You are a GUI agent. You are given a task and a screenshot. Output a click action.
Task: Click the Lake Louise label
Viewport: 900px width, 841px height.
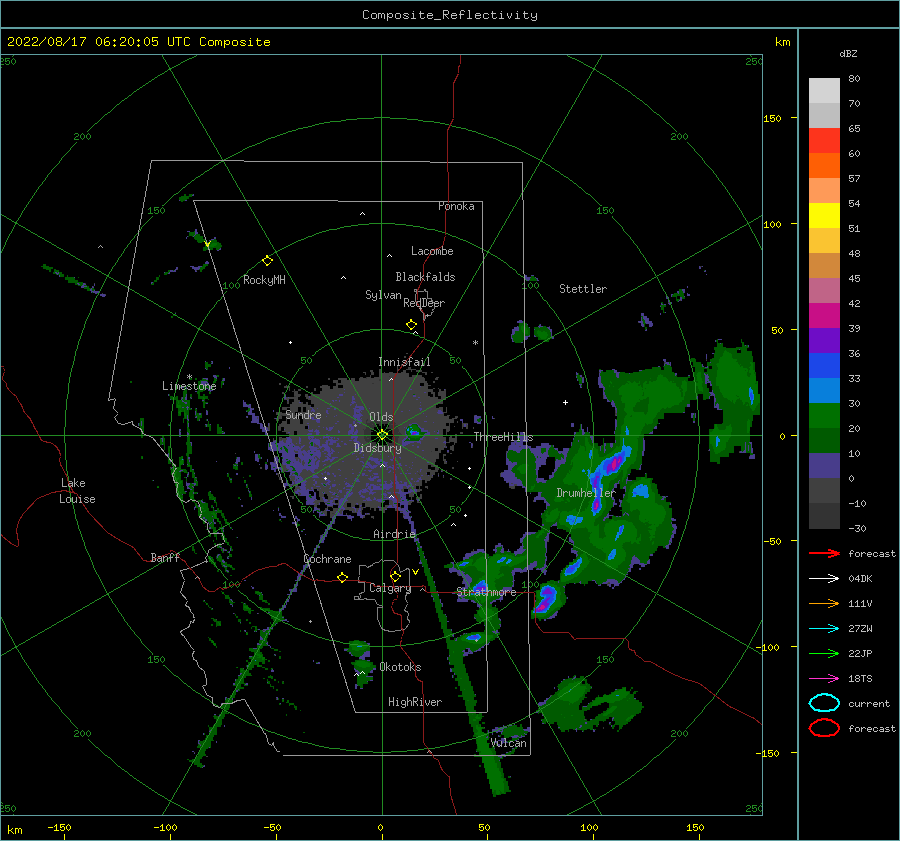point(77,491)
